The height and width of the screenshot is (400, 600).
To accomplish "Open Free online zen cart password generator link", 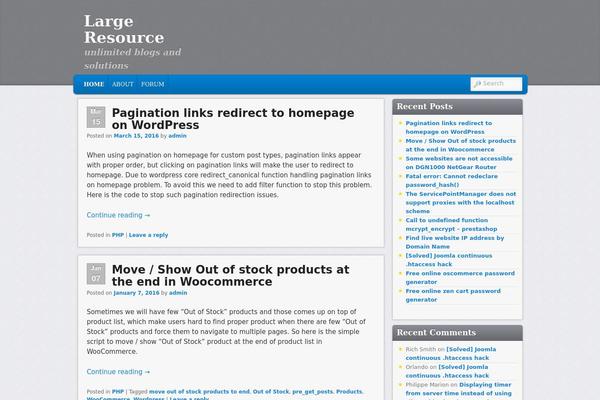I will click(453, 295).
